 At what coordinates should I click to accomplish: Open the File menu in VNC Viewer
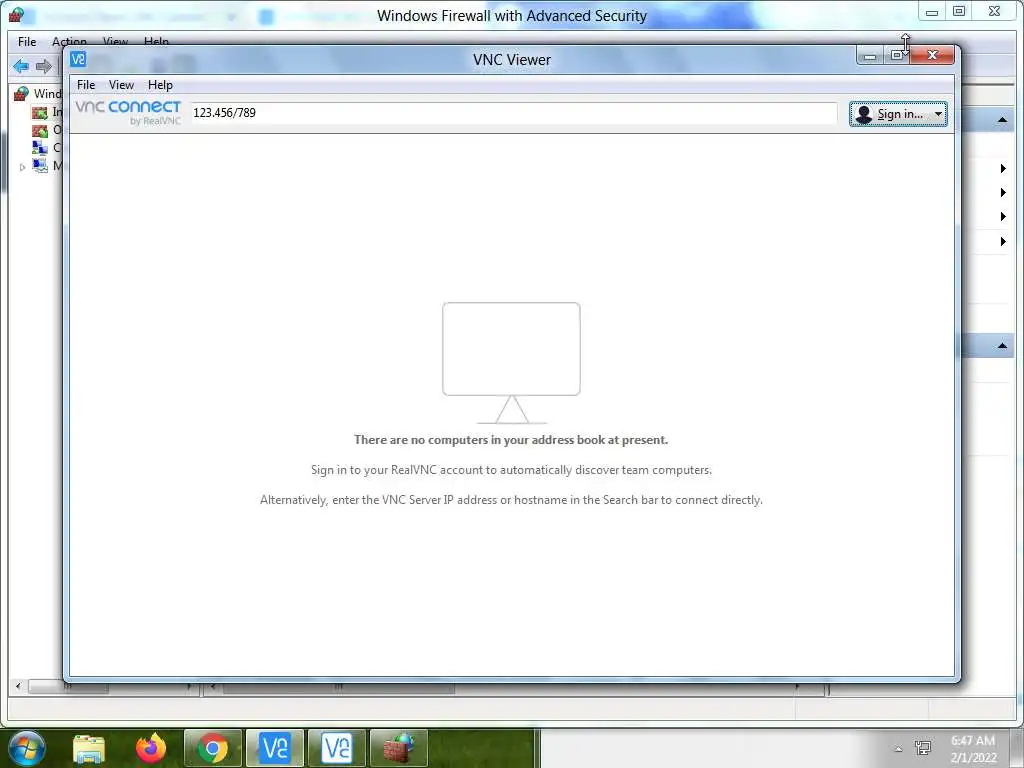pos(86,85)
